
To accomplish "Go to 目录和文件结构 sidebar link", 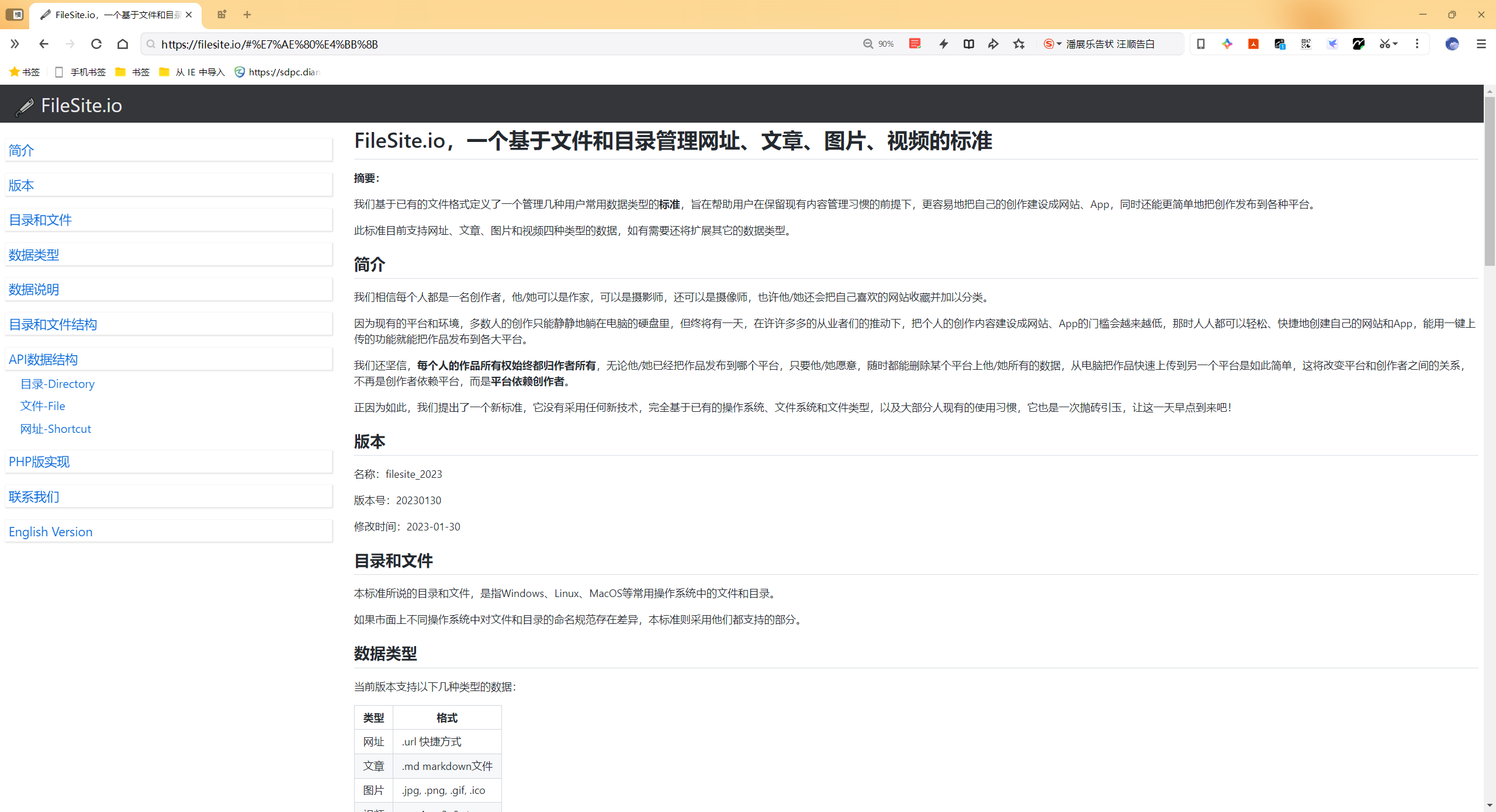I will (169, 324).
